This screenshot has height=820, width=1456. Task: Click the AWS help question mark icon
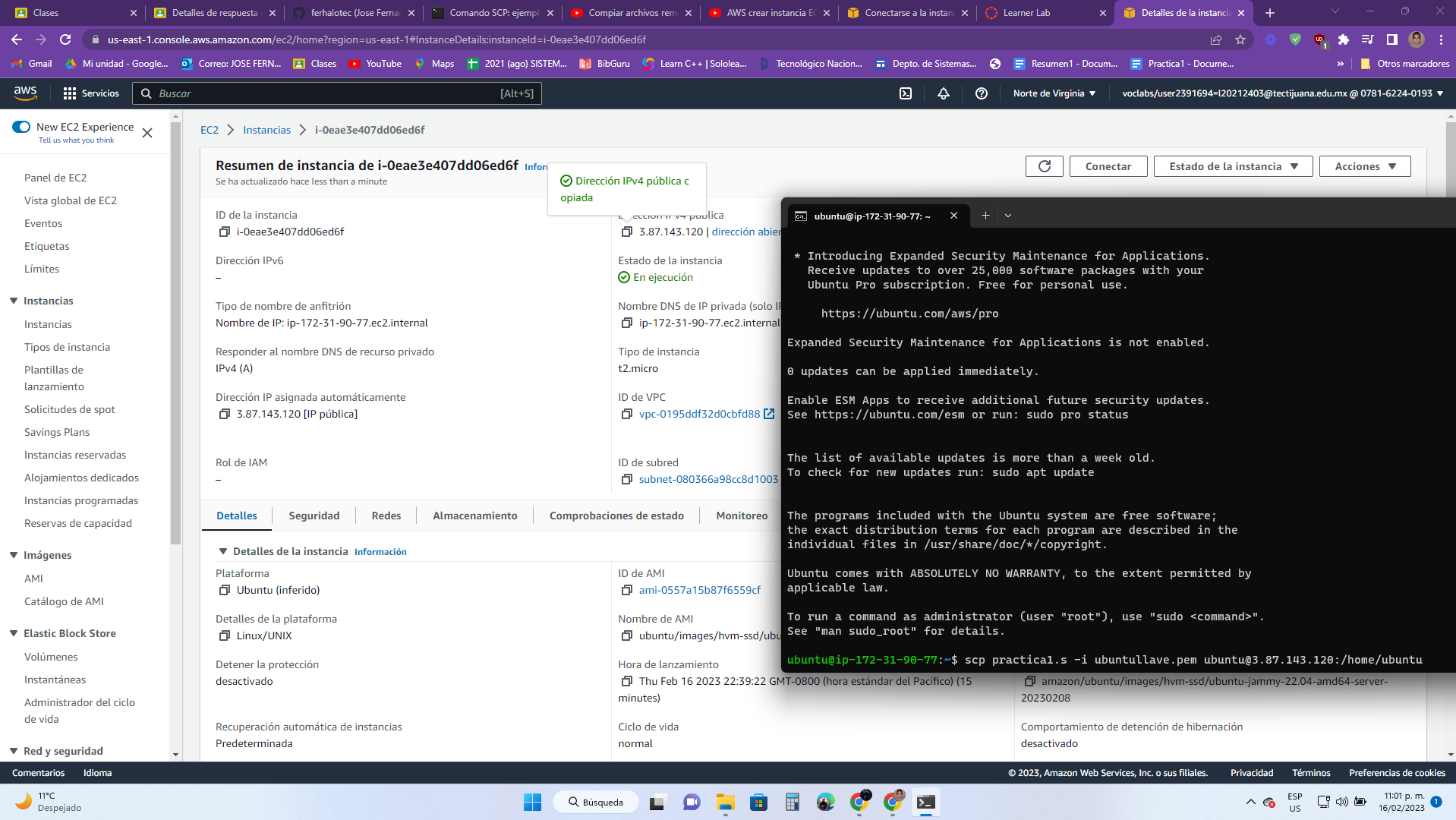tap(982, 93)
